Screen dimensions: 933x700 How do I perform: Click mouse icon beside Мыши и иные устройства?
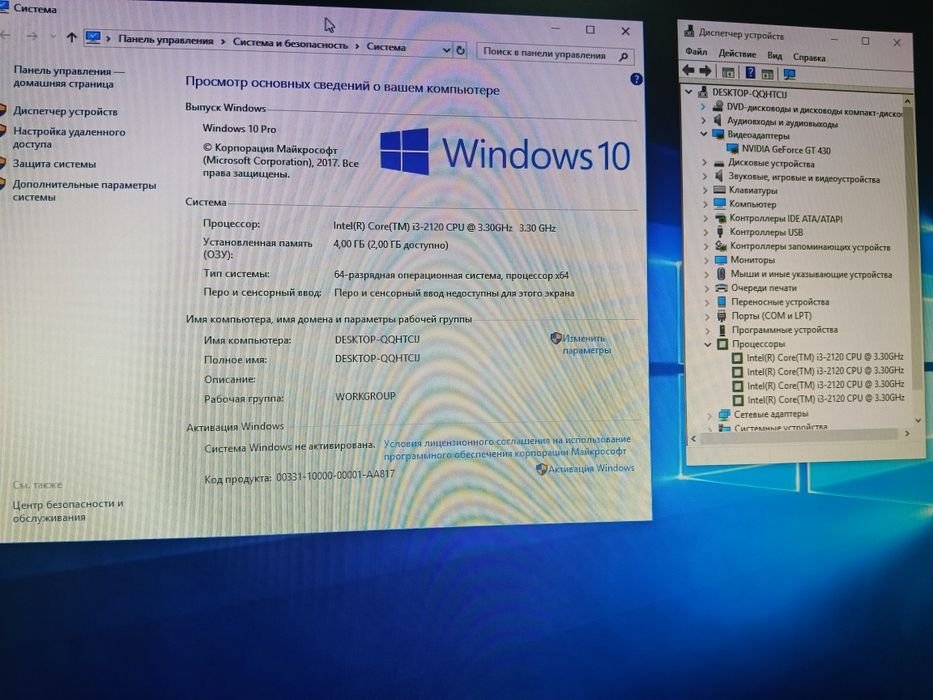(x=721, y=274)
